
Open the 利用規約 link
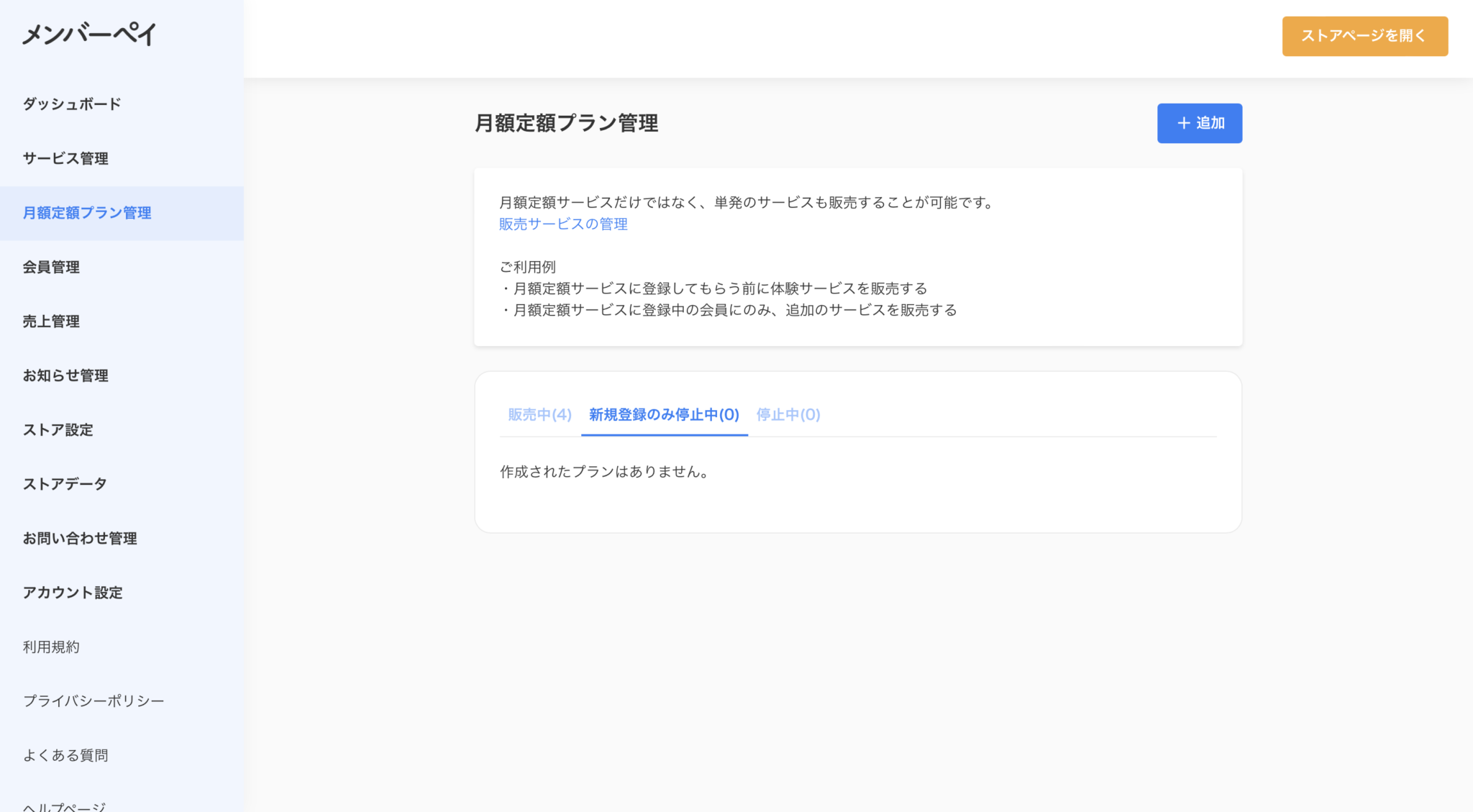(51, 647)
